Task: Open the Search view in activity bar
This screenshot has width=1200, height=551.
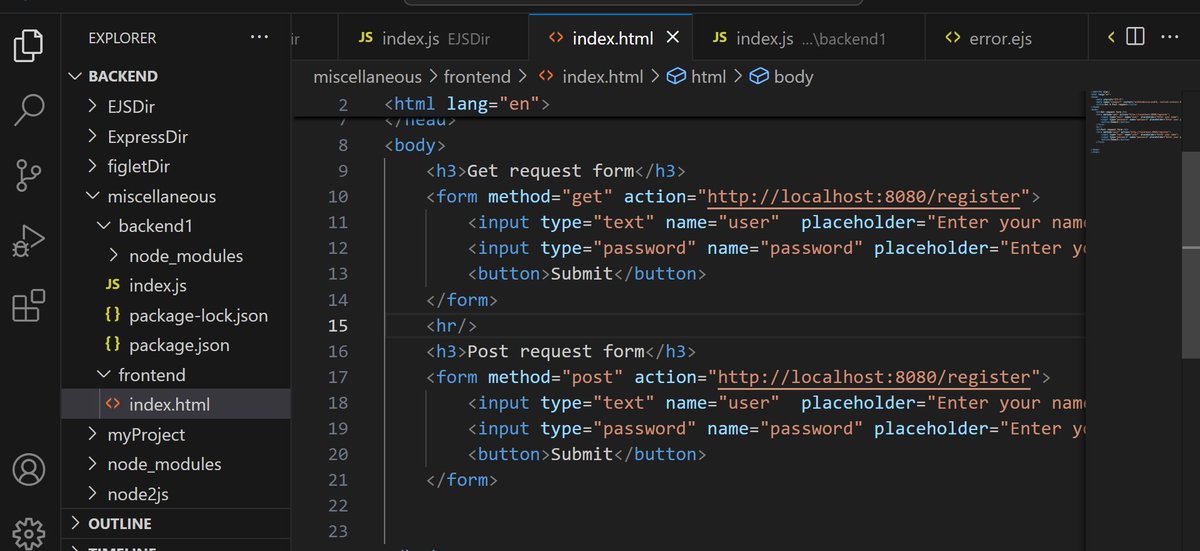Action: tap(29, 109)
